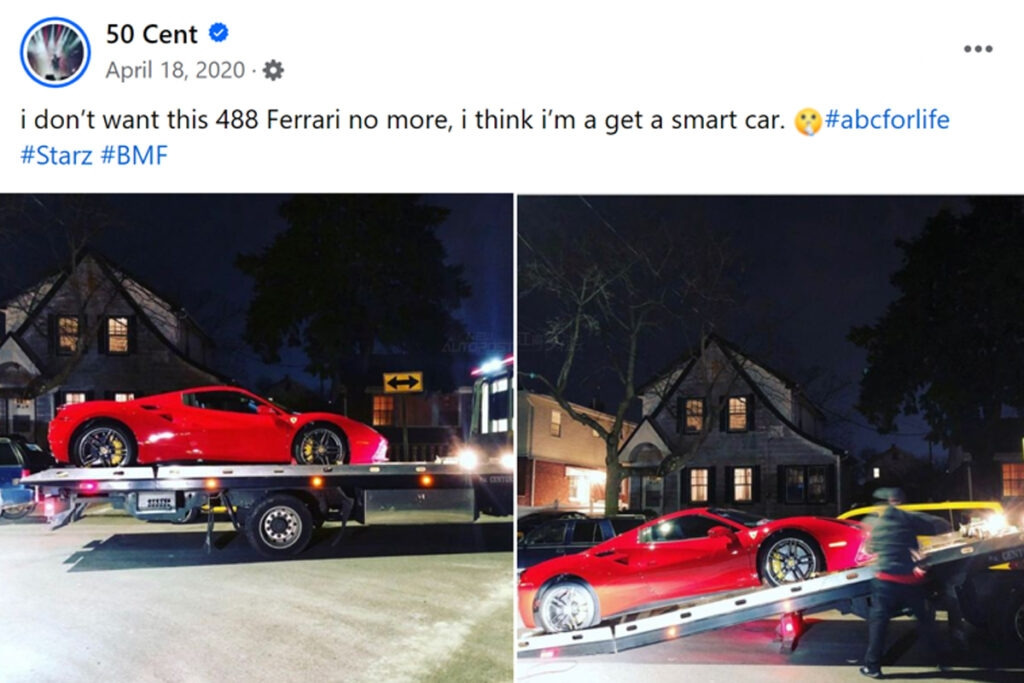Viewport: 1024px width, 683px height.
Task: Click the tow truck rear wheel in left photo
Action: point(280,526)
